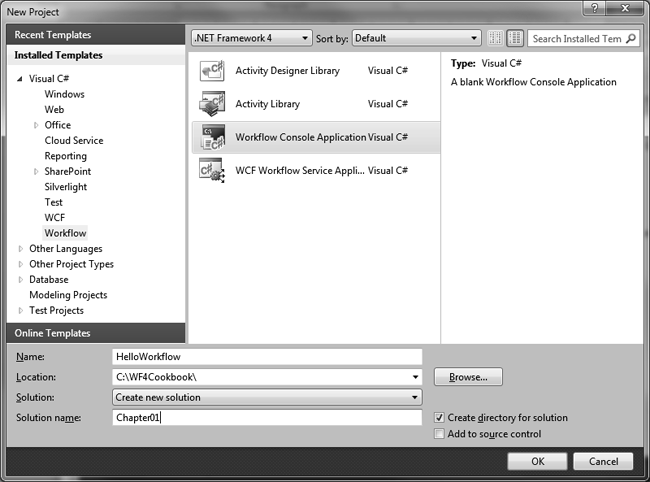The width and height of the screenshot is (650, 482).
Task: Open the .NET Framework 4 version dropdown
Action: [252, 38]
